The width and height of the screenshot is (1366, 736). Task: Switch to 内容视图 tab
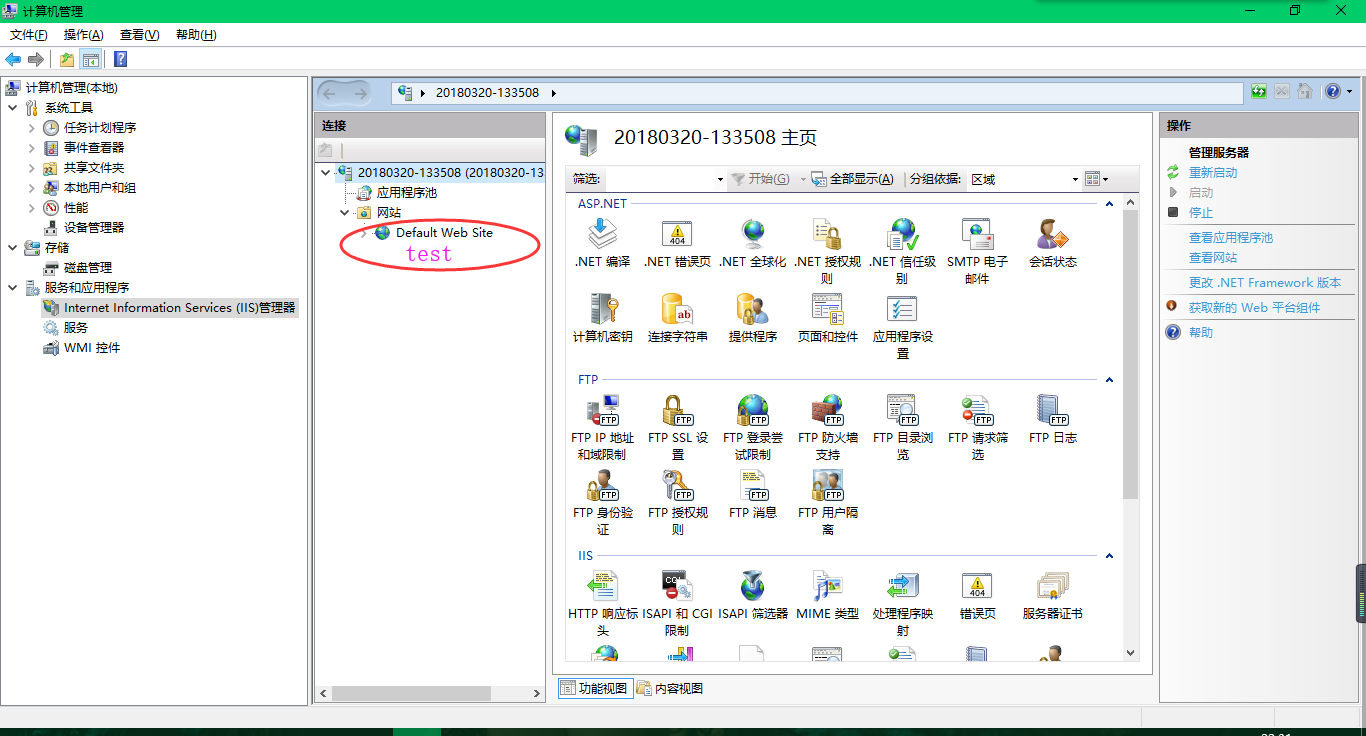point(670,688)
